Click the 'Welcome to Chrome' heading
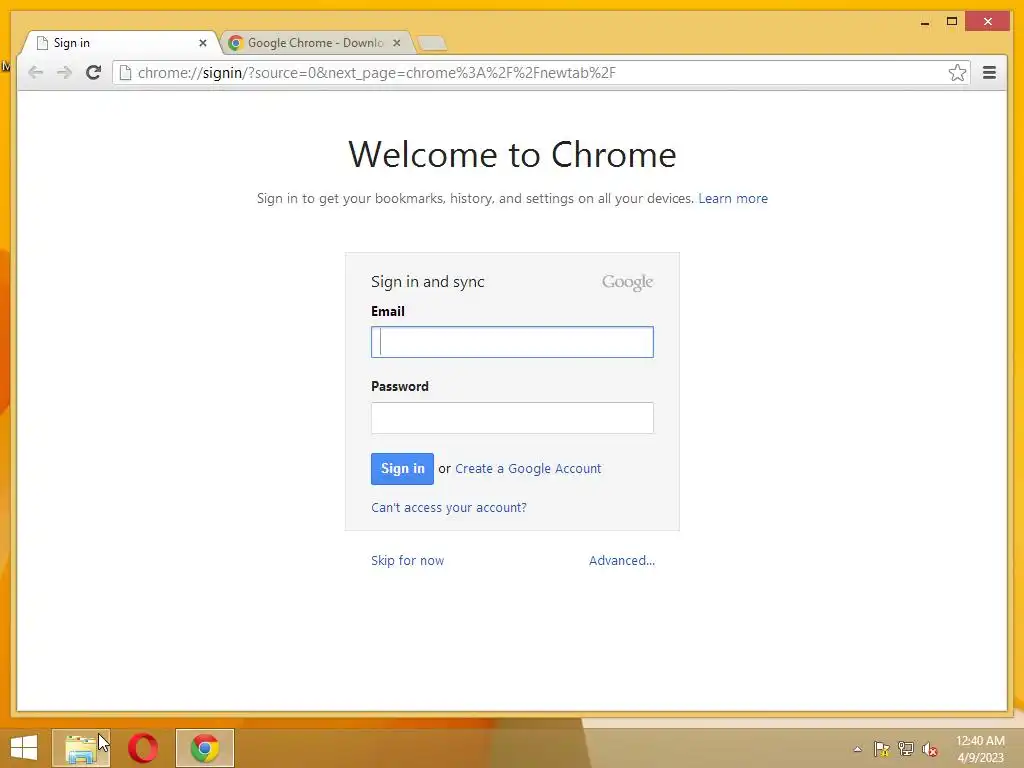 tap(512, 155)
